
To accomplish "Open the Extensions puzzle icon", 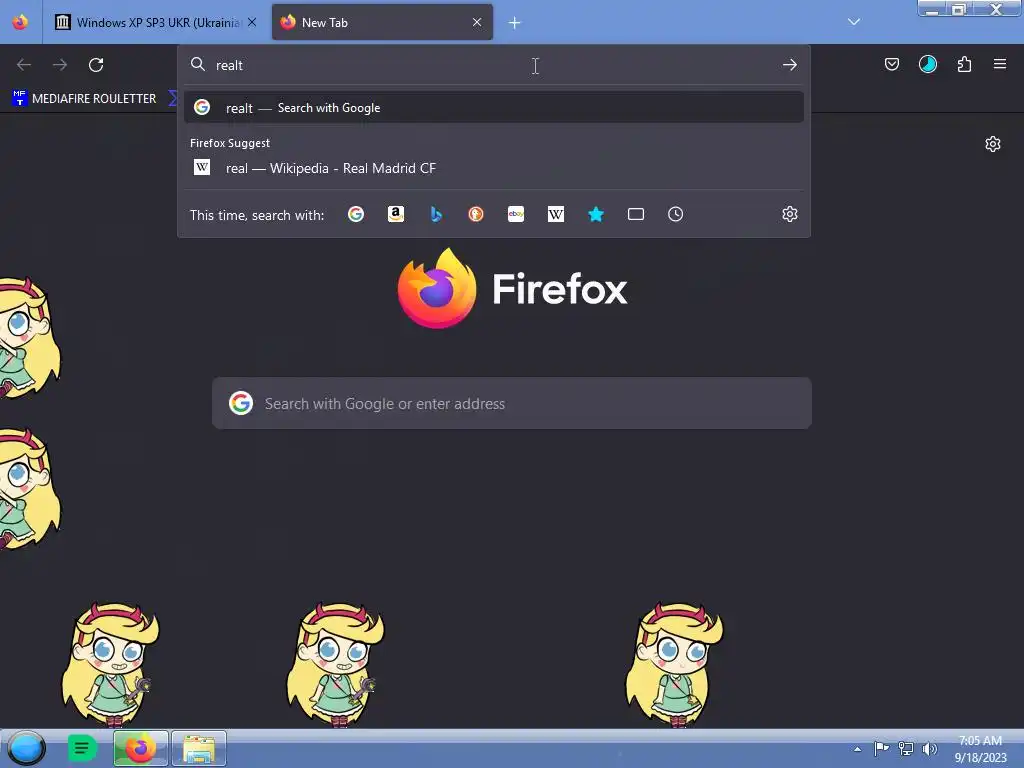I will [964, 64].
